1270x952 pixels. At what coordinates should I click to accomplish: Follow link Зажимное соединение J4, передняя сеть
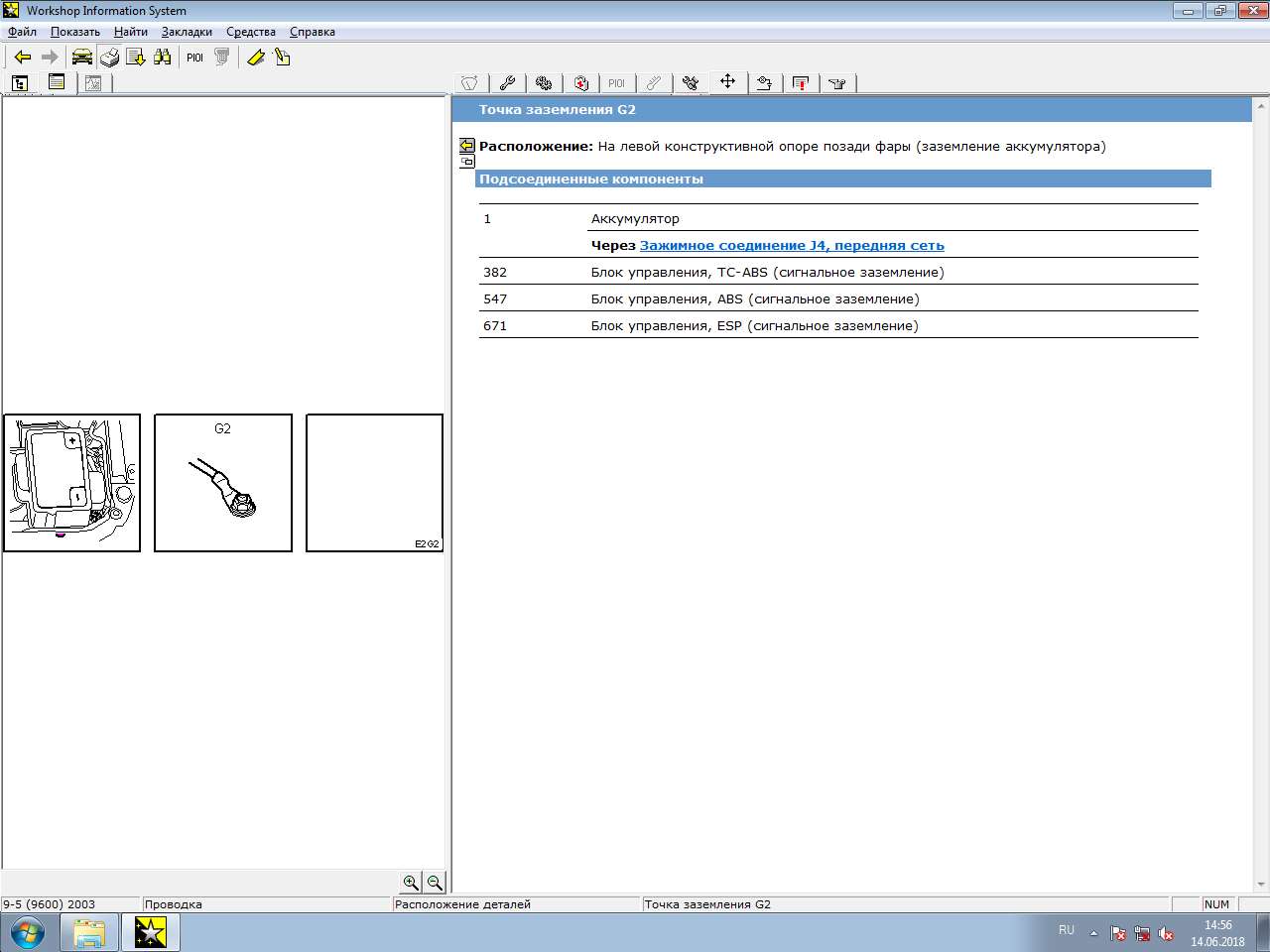pyautogui.click(x=792, y=245)
